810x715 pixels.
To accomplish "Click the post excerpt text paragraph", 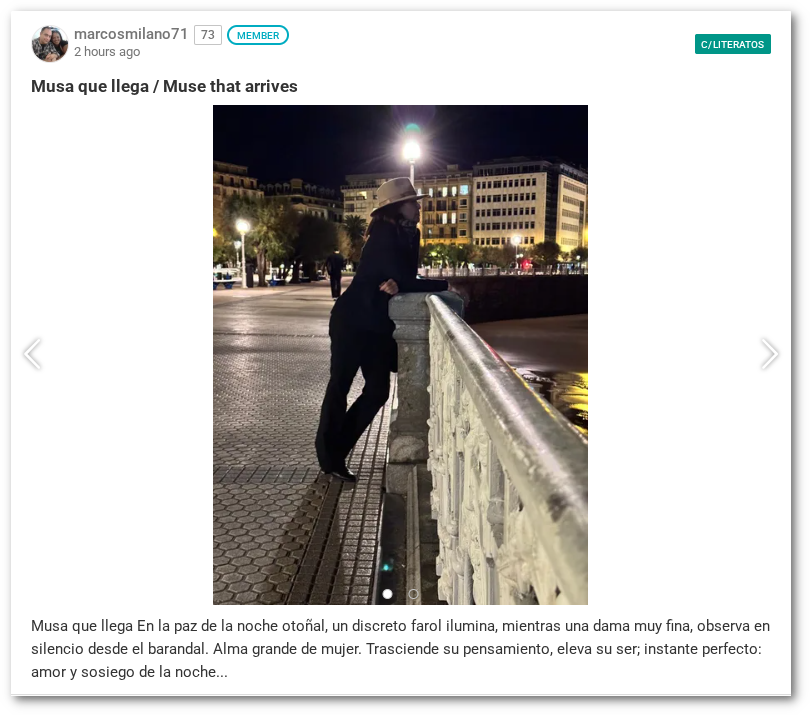I will pyautogui.click(x=400, y=649).
